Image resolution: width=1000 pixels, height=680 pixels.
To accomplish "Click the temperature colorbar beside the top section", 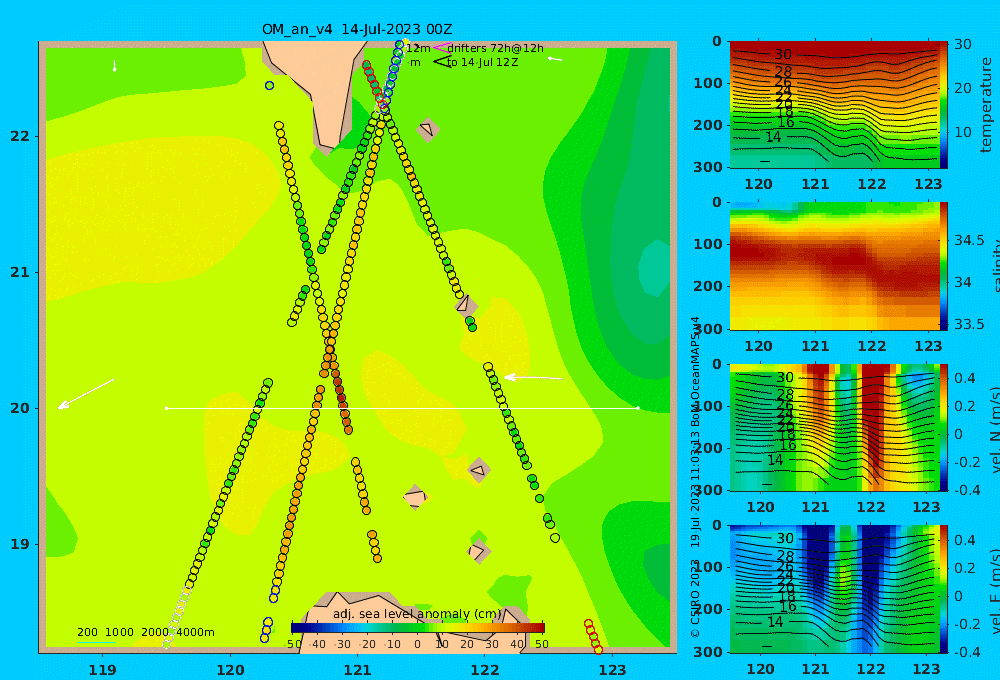I will pos(943,105).
